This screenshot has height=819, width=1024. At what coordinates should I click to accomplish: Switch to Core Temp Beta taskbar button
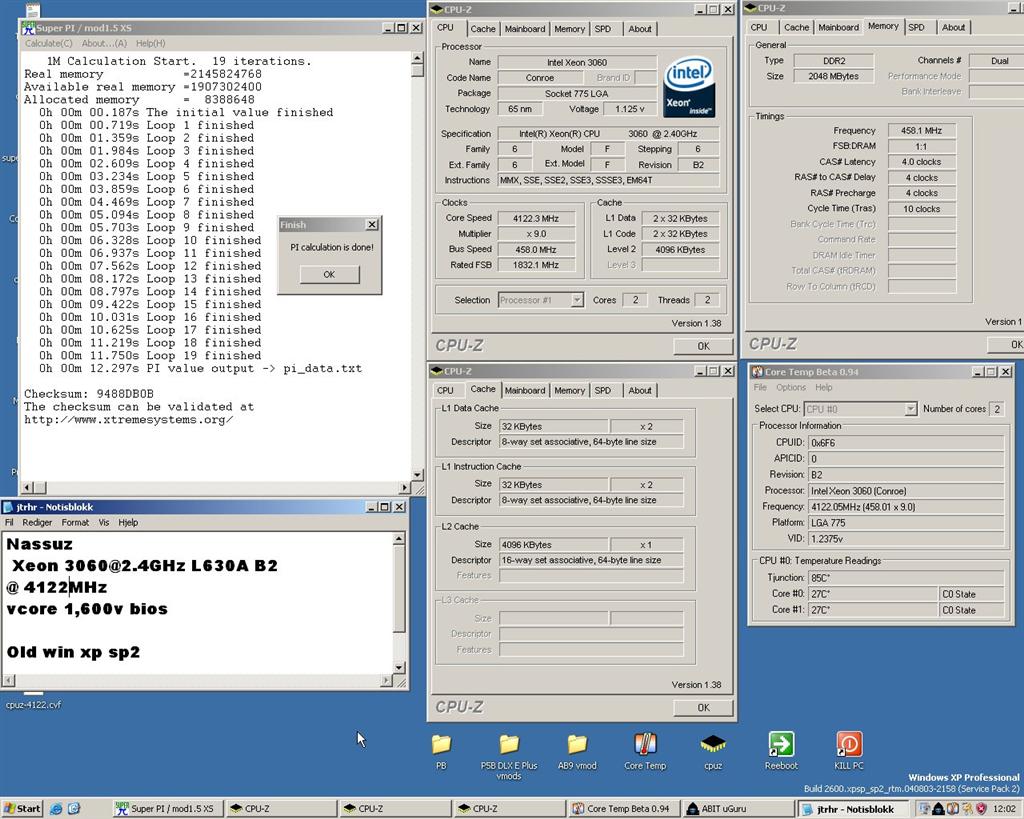[x=622, y=809]
